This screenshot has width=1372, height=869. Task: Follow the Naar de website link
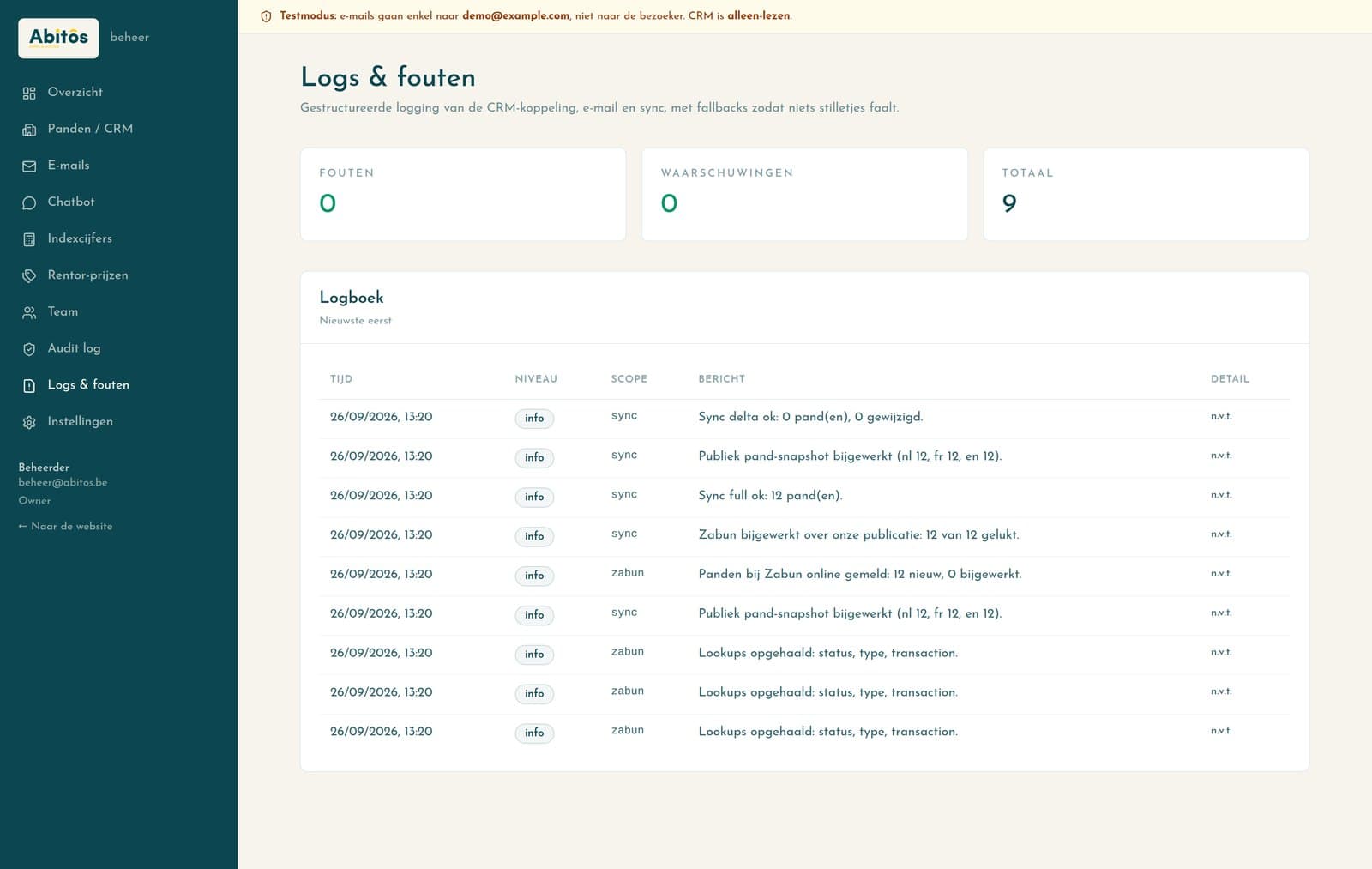point(65,526)
